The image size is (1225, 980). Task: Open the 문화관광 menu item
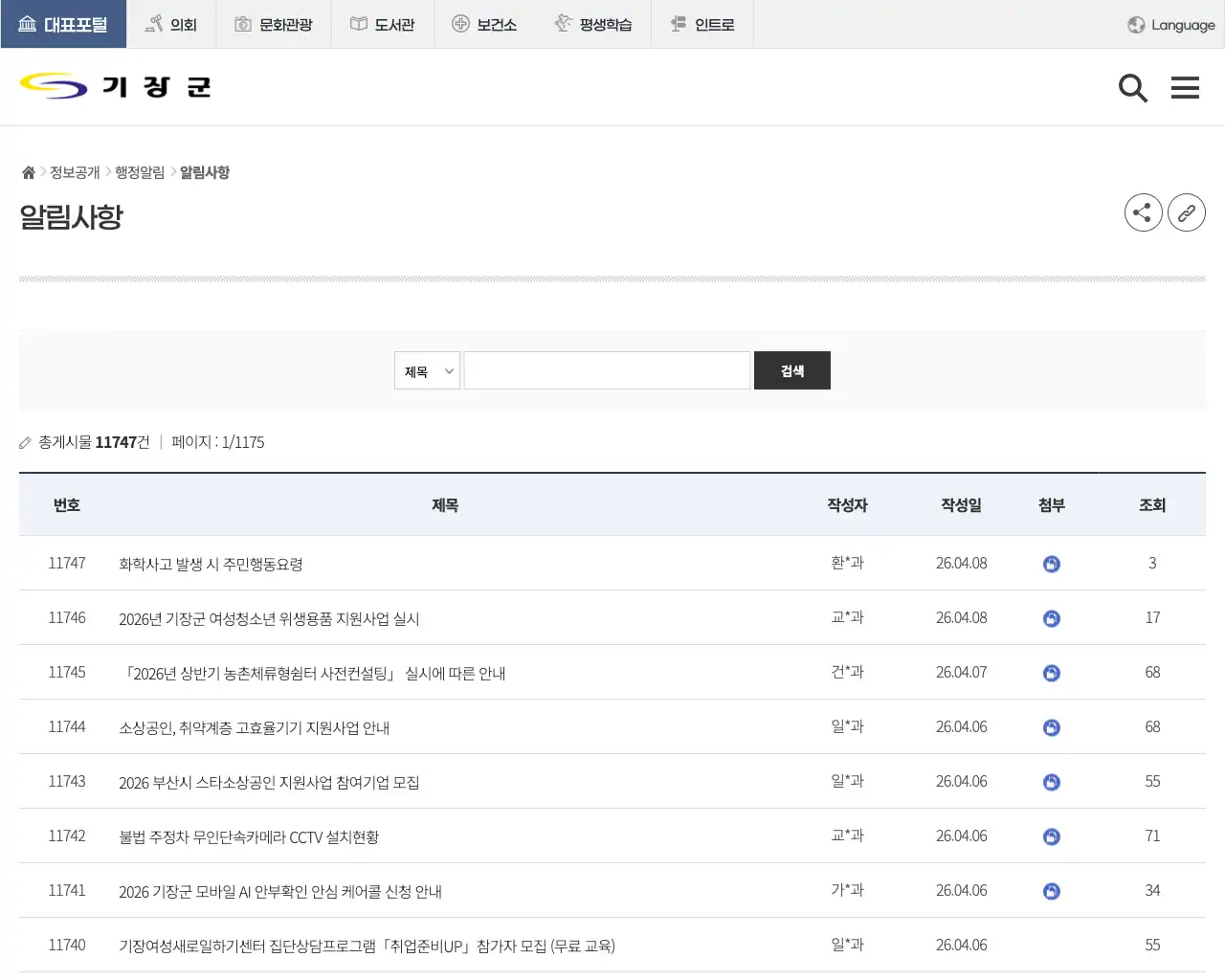pyautogui.click(x=273, y=24)
